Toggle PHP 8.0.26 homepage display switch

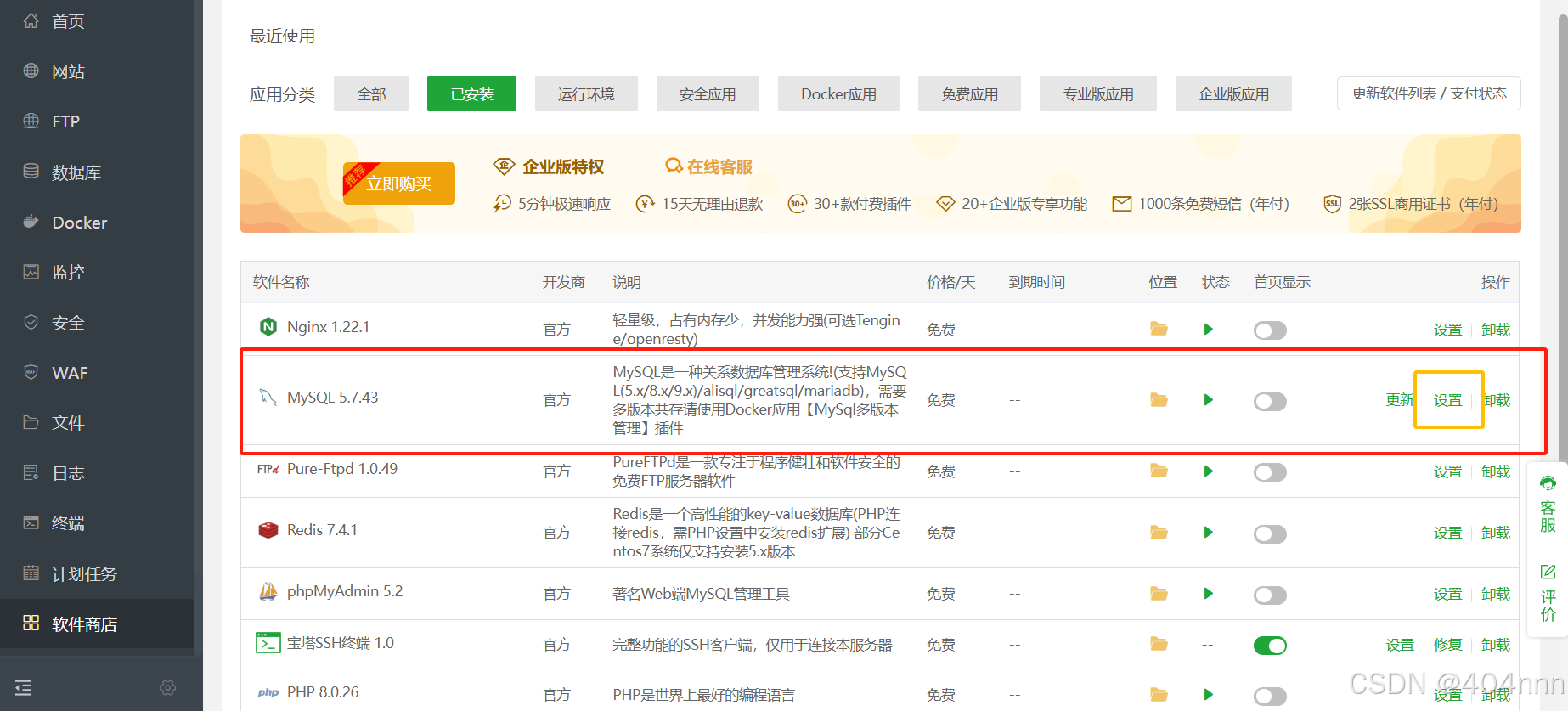click(x=1270, y=696)
